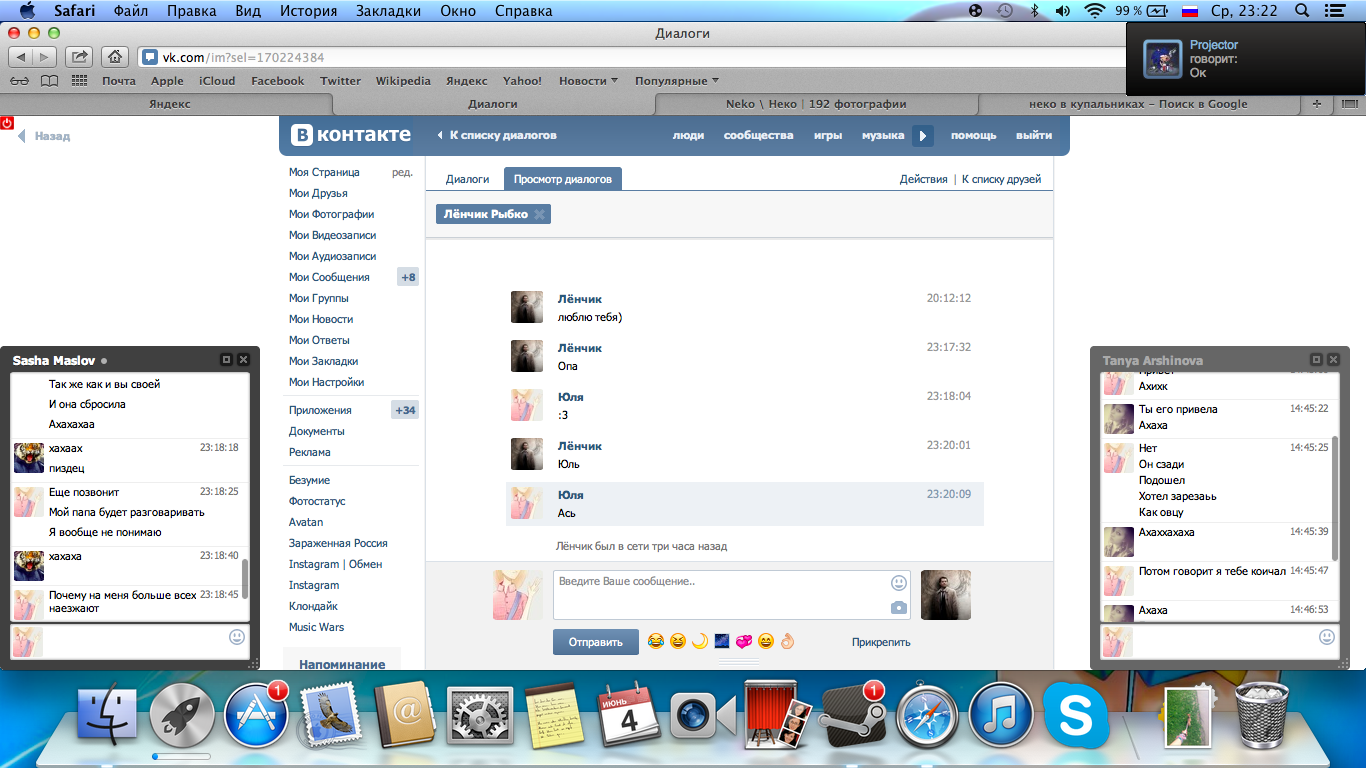Insert the crescent moon emoji
The height and width of the screenshot is (768, 1366).
700,641
